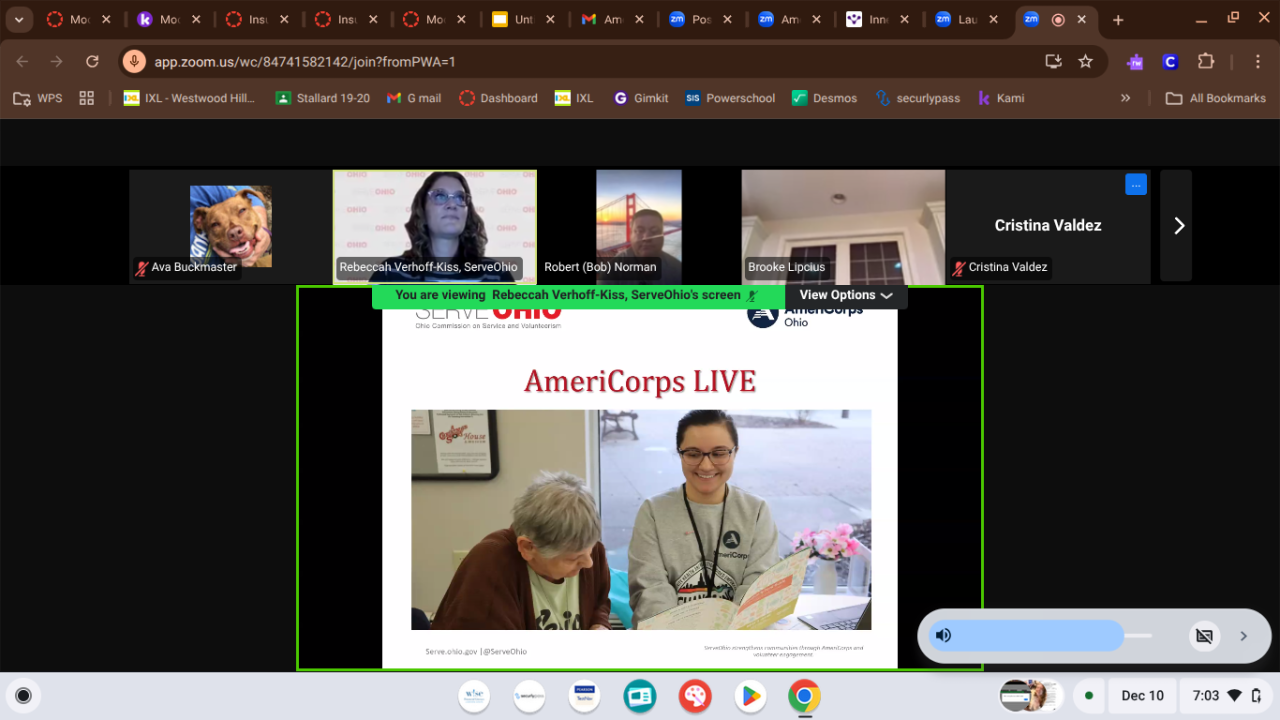The height and width of the screenshot is (720, 1280).
Task: Open the ChromeOS launcher
Action: coord(23,696)
